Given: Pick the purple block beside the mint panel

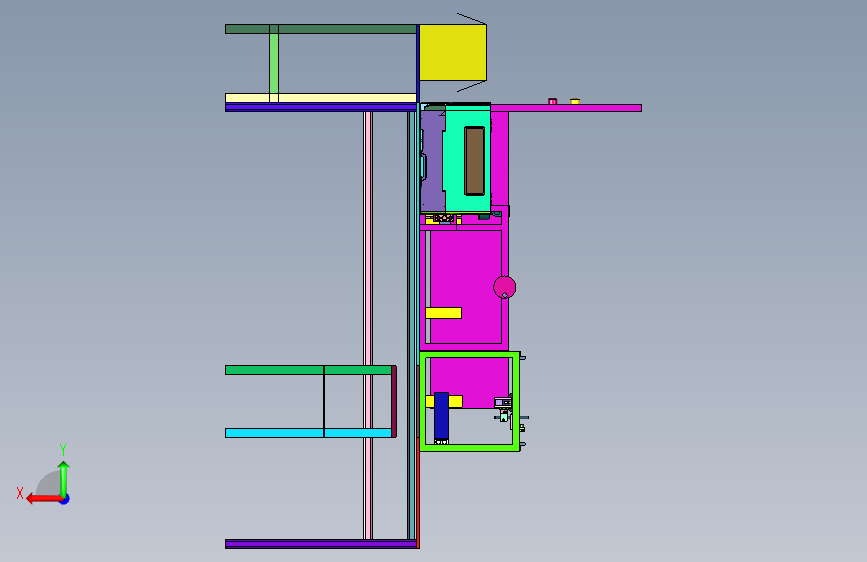Looking at the screenshot, I should tap(432, 160).
